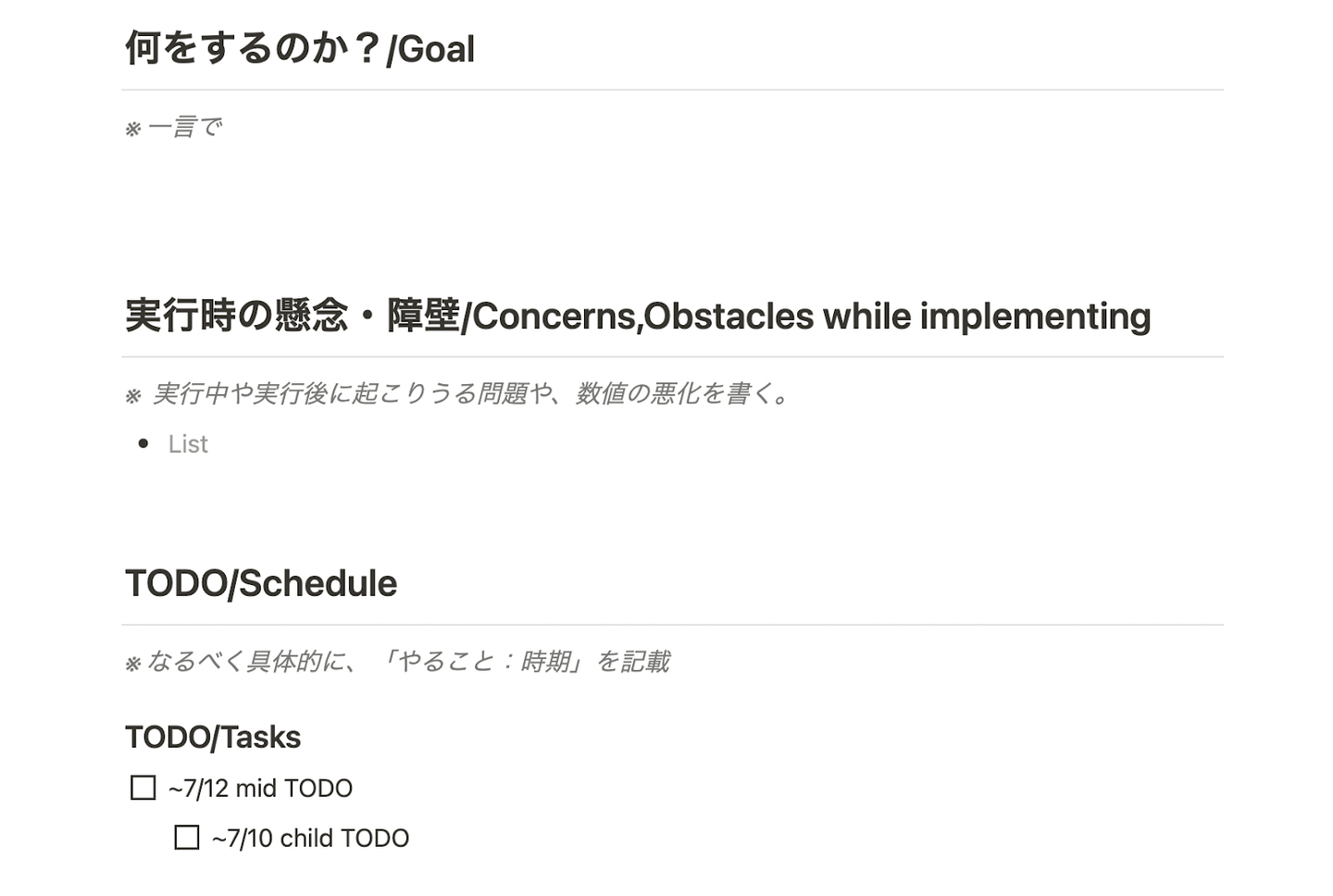Click the ※ mark before なるべく具体的に
Screen dimensions: 1333x896
(x=133, y=664)
